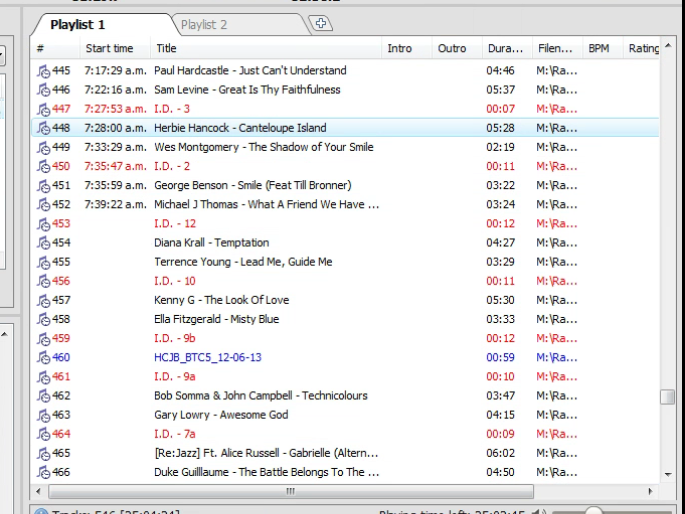Select the I.D. - 9b jingle title

point(175,338)
